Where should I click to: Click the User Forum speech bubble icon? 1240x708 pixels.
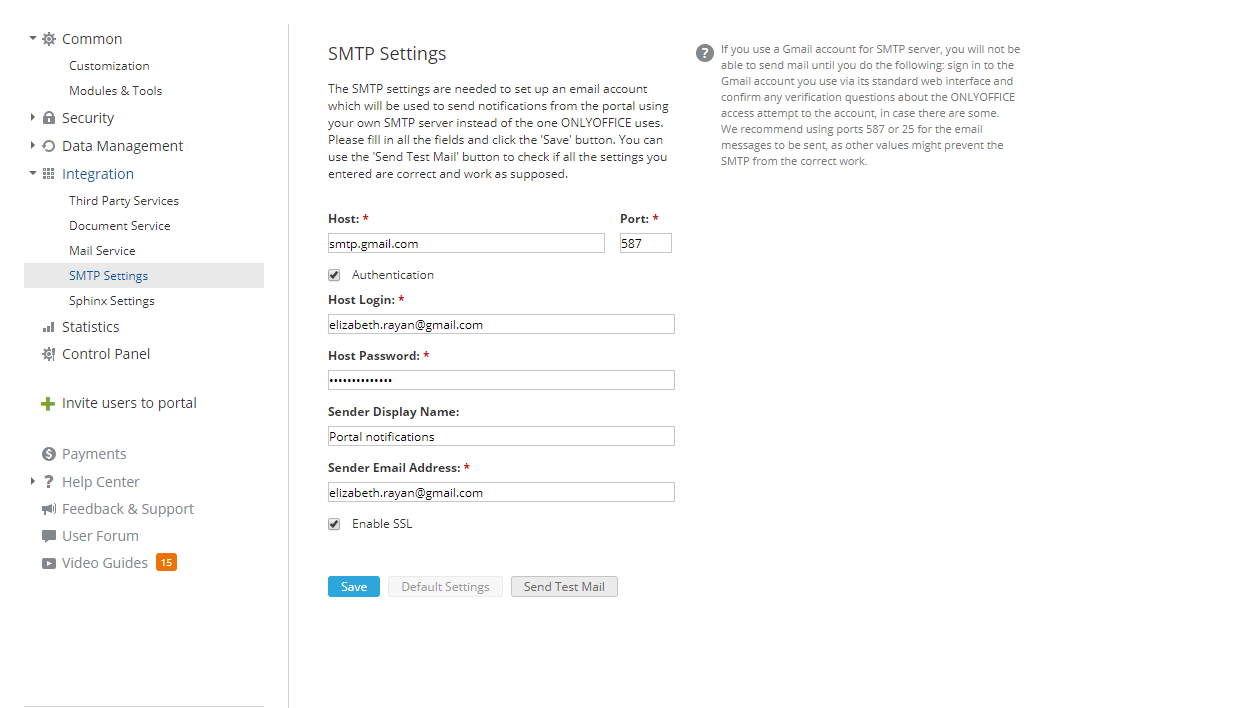click(x=49, y=536)
